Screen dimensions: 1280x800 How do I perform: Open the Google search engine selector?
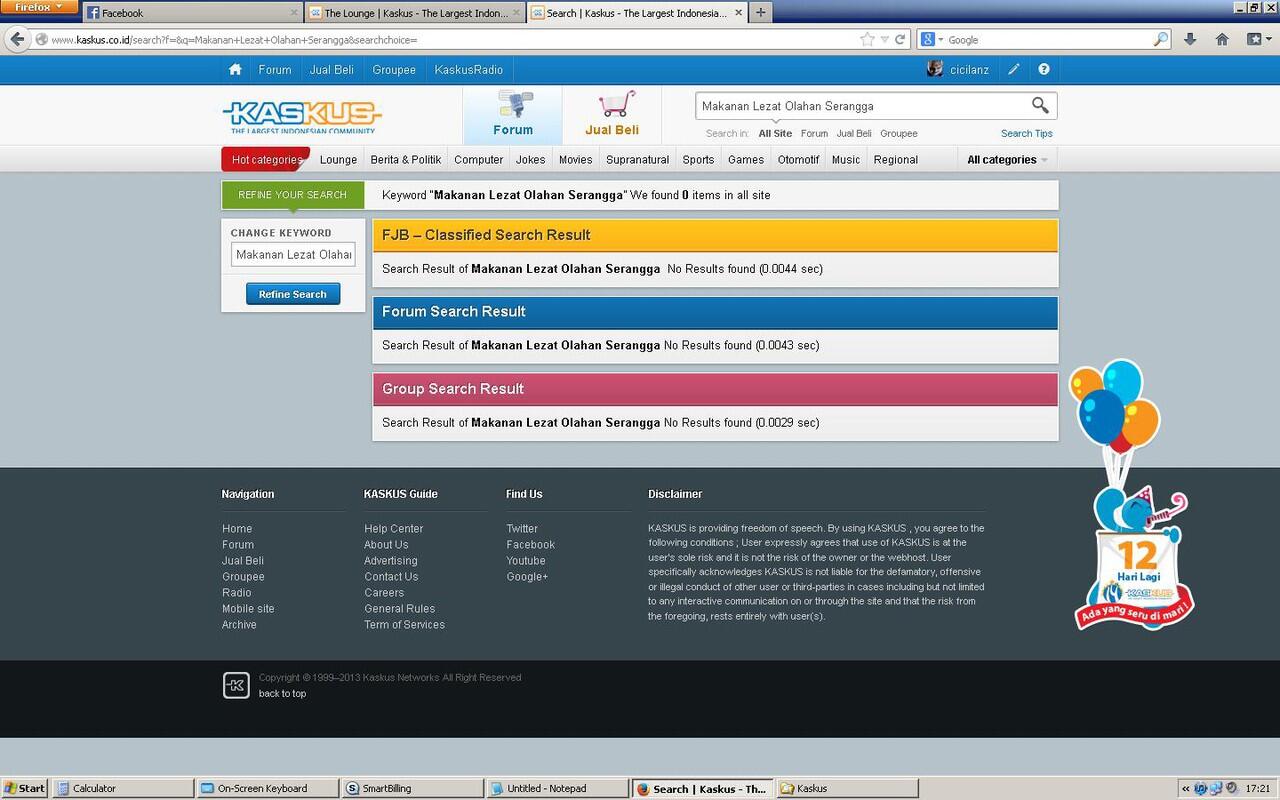coord(932,40)
